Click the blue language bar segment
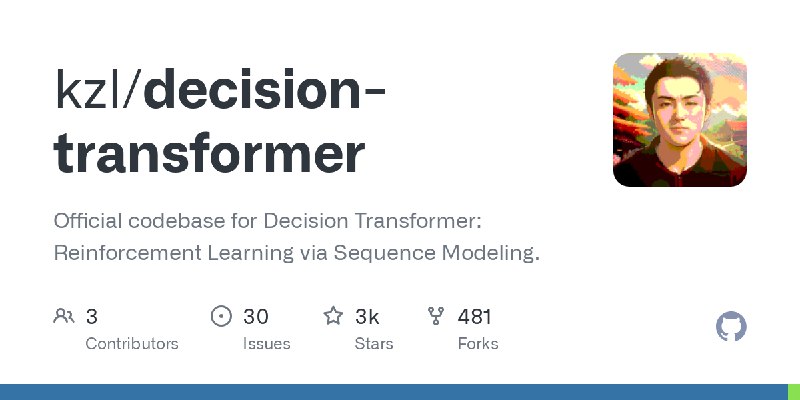800x400 pixels. pyautogui.click(x=394, y=392)
